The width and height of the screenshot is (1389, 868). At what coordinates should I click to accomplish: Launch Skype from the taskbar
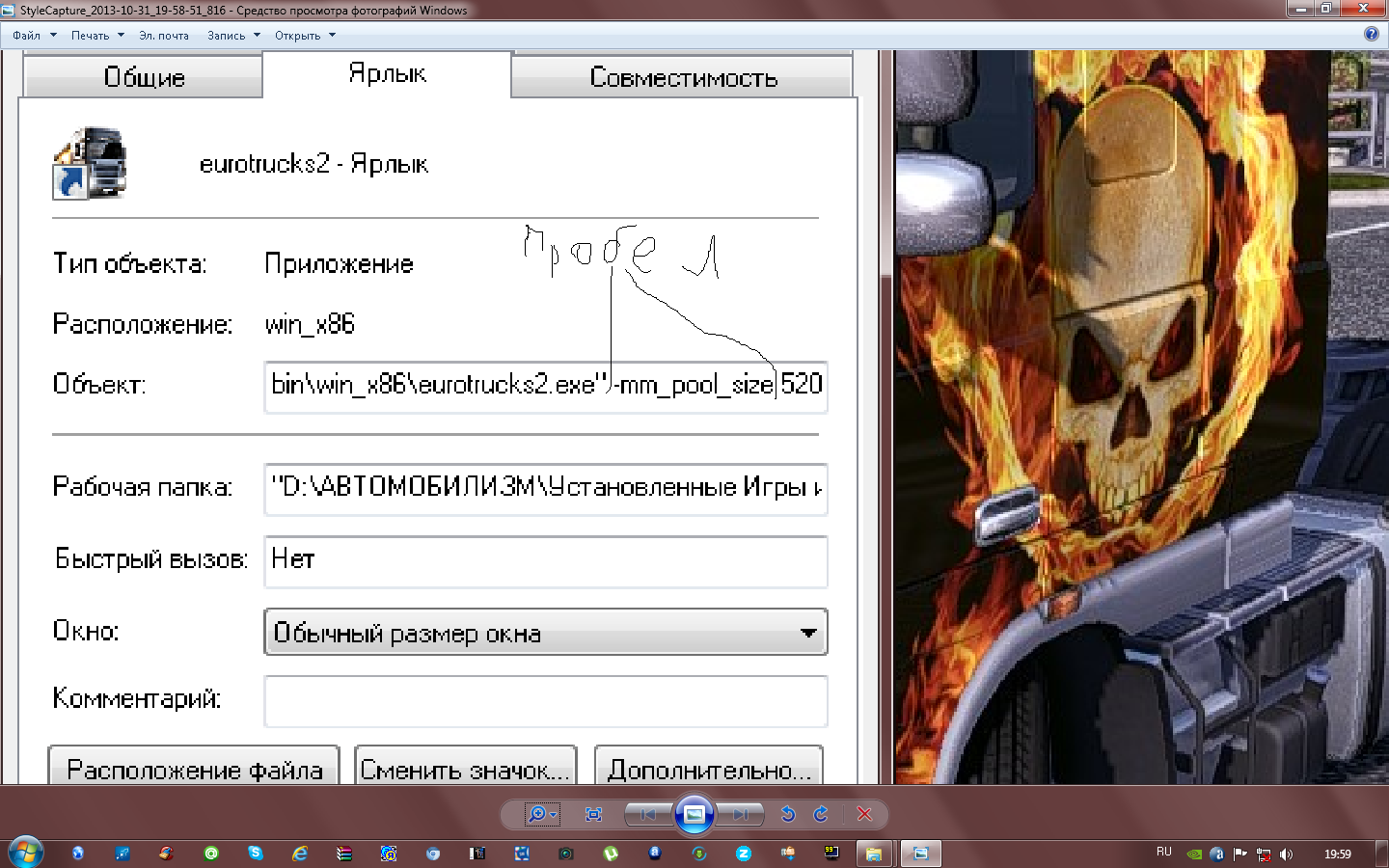click(256, 854)
